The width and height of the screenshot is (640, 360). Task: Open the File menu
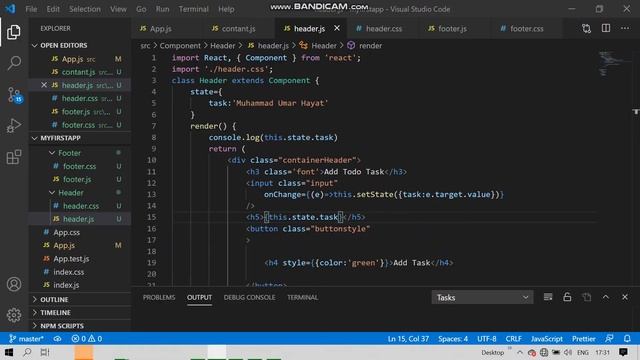pos(31,9)
